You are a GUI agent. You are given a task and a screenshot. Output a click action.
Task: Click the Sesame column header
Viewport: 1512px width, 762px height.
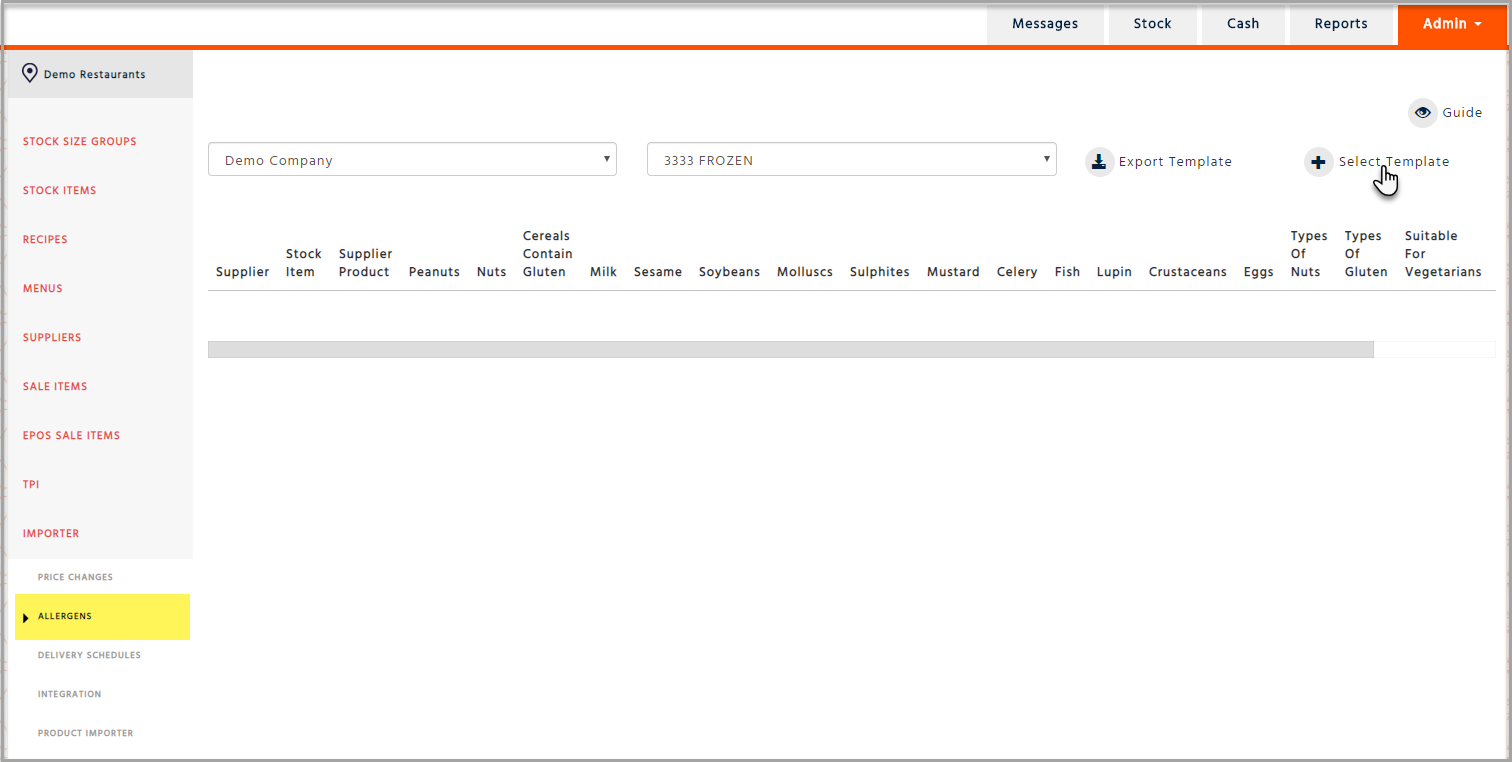pyautogui.click(x=658, y=272)
